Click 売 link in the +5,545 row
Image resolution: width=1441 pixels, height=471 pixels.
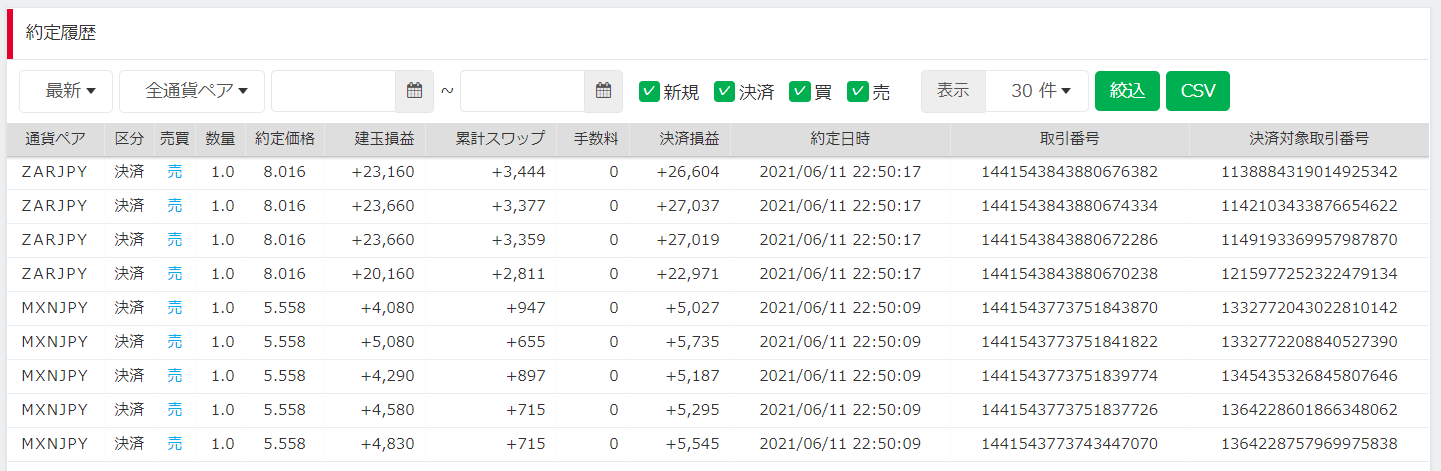tap(175, 444)
